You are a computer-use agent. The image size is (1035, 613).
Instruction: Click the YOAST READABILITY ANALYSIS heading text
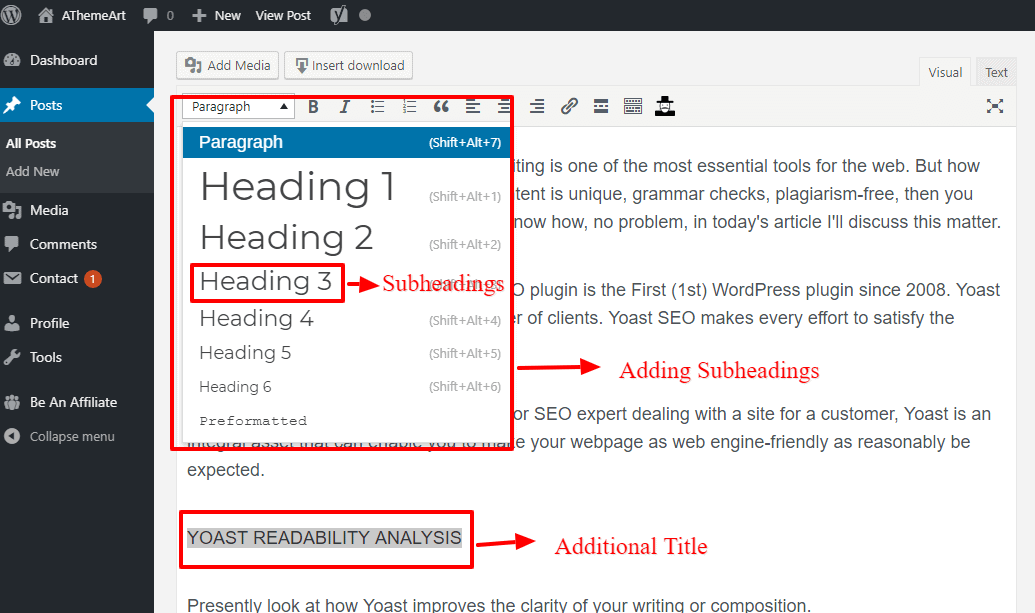click(324, 538)
